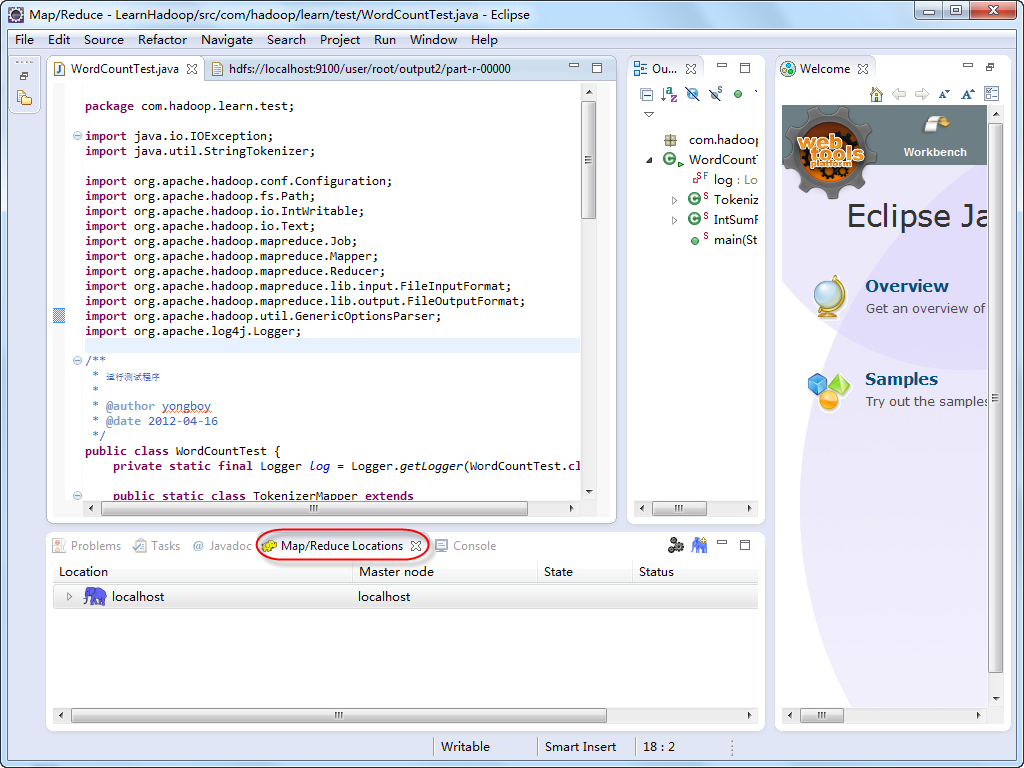Collapse All members in the Outline view
1024x768 pixels.
click(647, 93)
